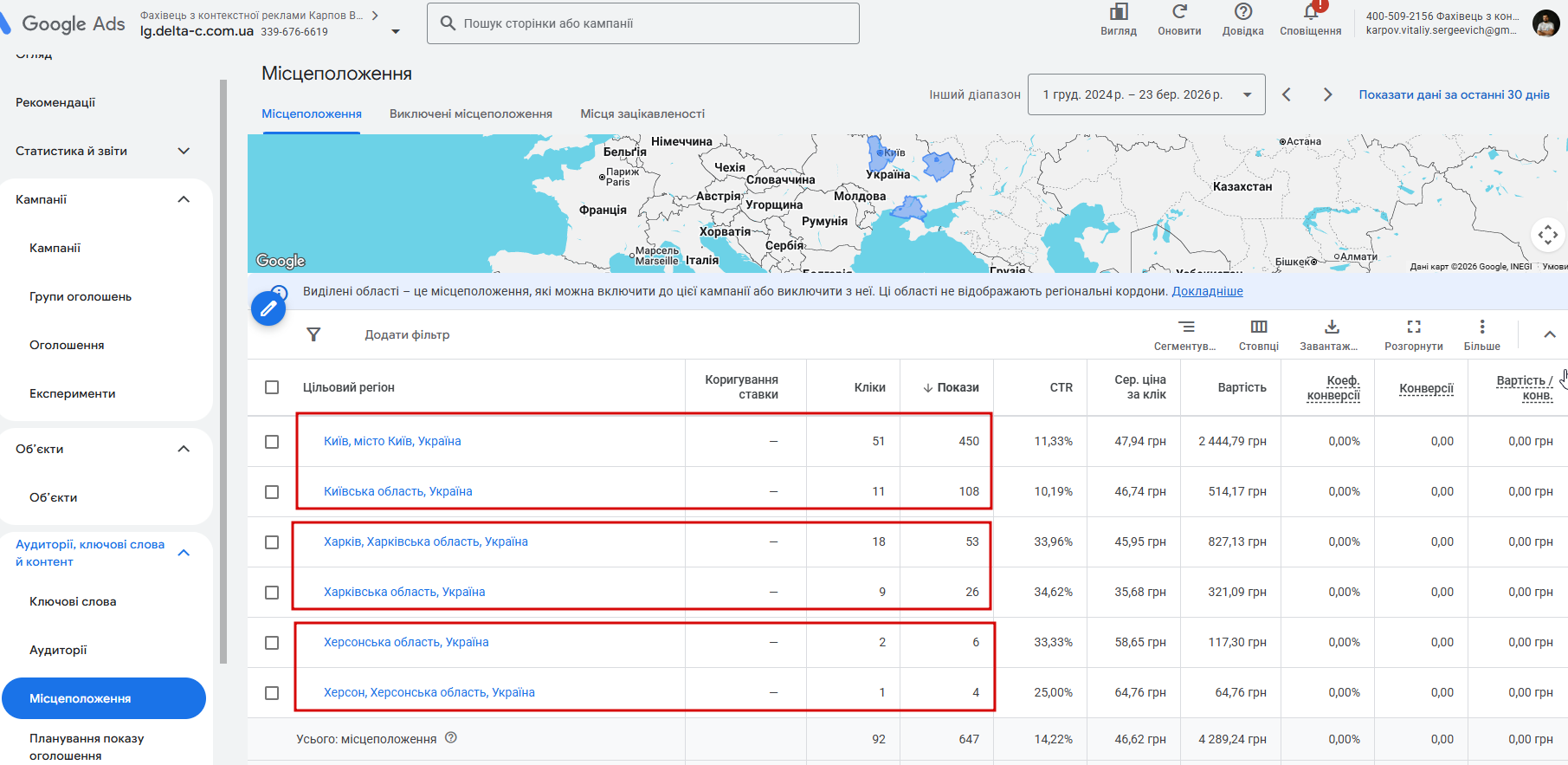Collapse the Кампанії sidebar section
Viewport: 1568px width, 765px height.
click(x=184, y=199)
